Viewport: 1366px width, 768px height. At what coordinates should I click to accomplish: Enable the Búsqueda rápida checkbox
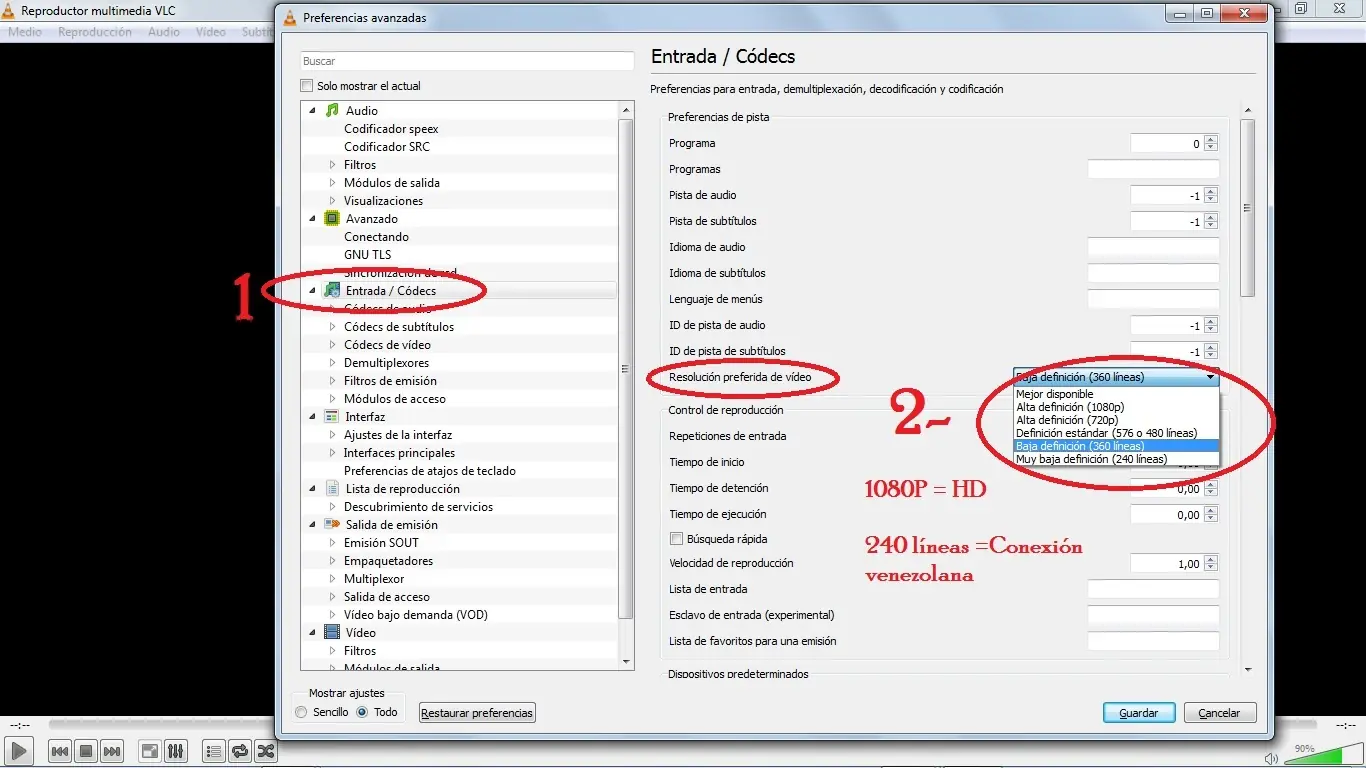pos(676,539)
